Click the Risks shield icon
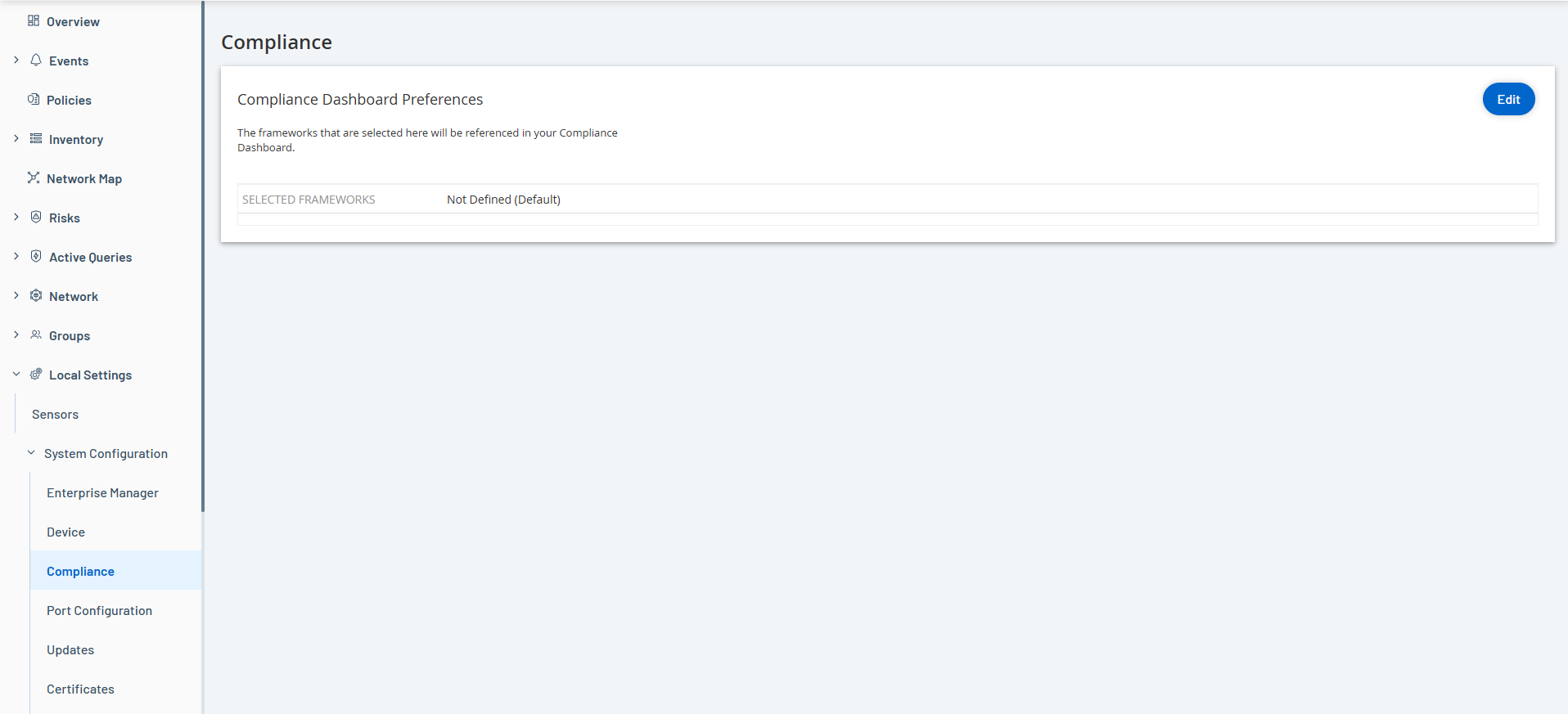Screen dimensions: 1568x714 pyautogui.click(x=36, y=217)
